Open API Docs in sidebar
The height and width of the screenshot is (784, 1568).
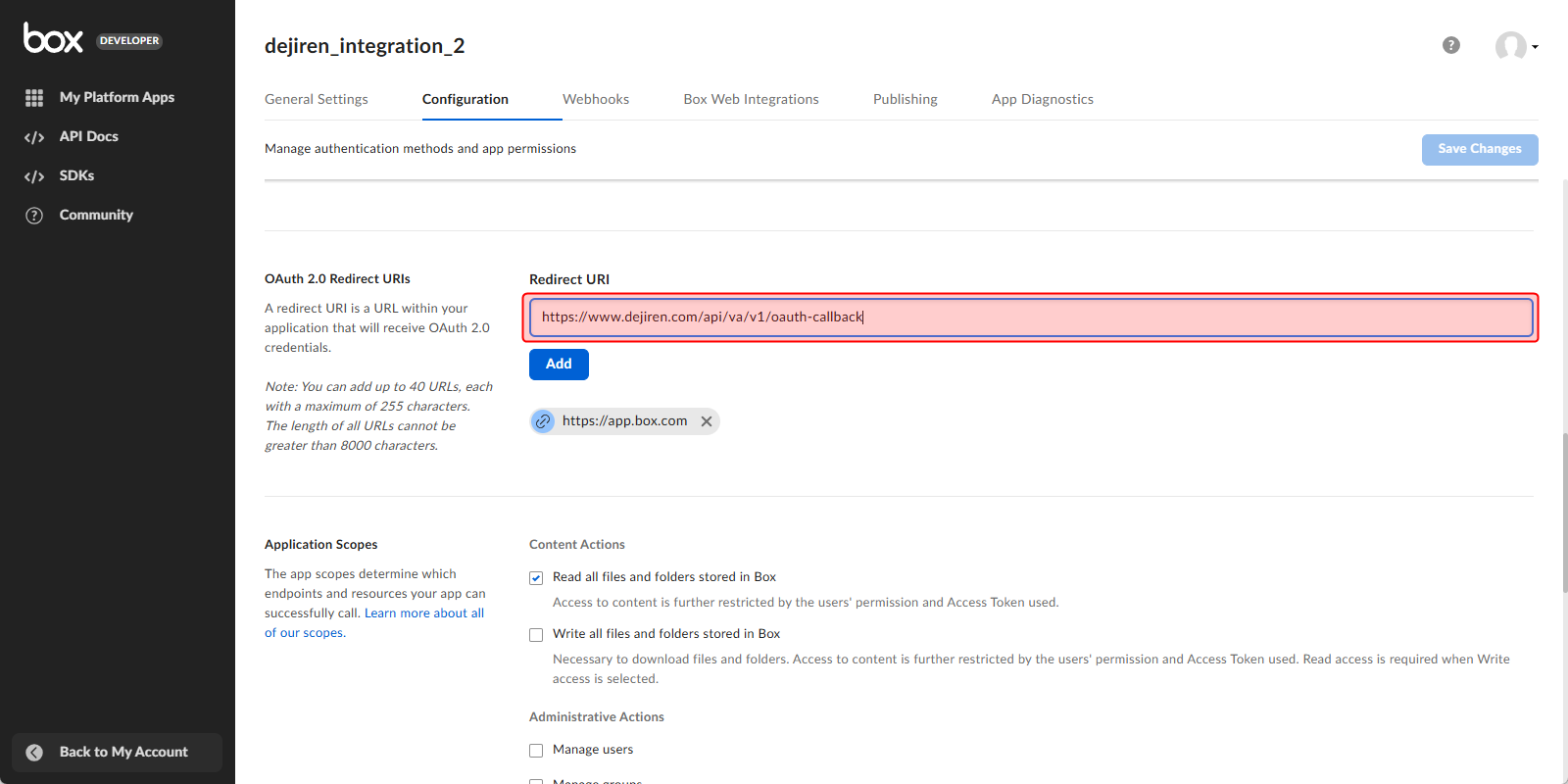[x=89, y=136]
